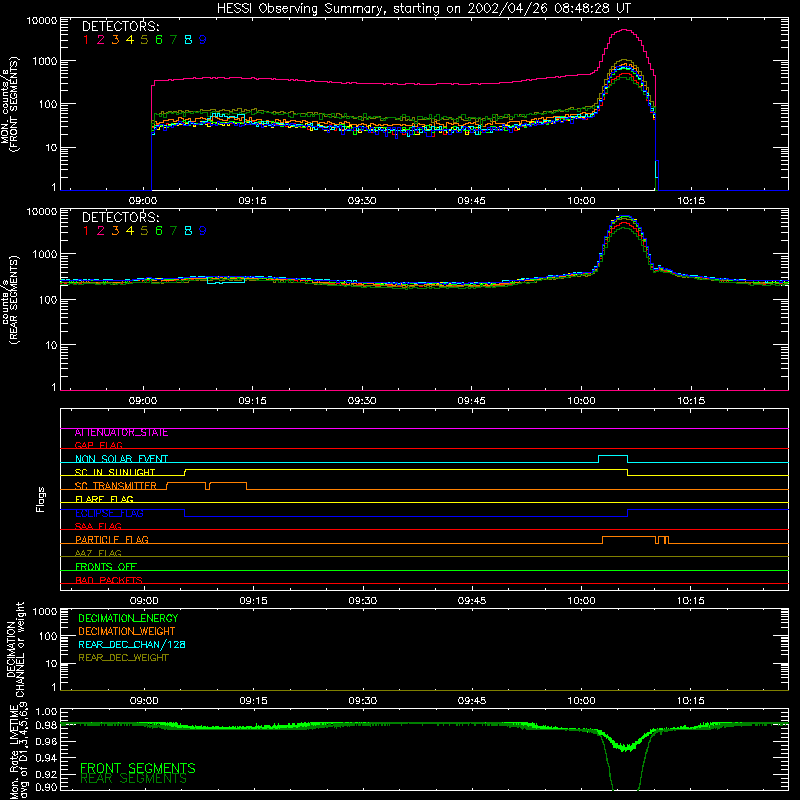Click the 10000 tick on the front segments axis
The width and height of the screenshot is (800, 800).
tap(41, 20)
